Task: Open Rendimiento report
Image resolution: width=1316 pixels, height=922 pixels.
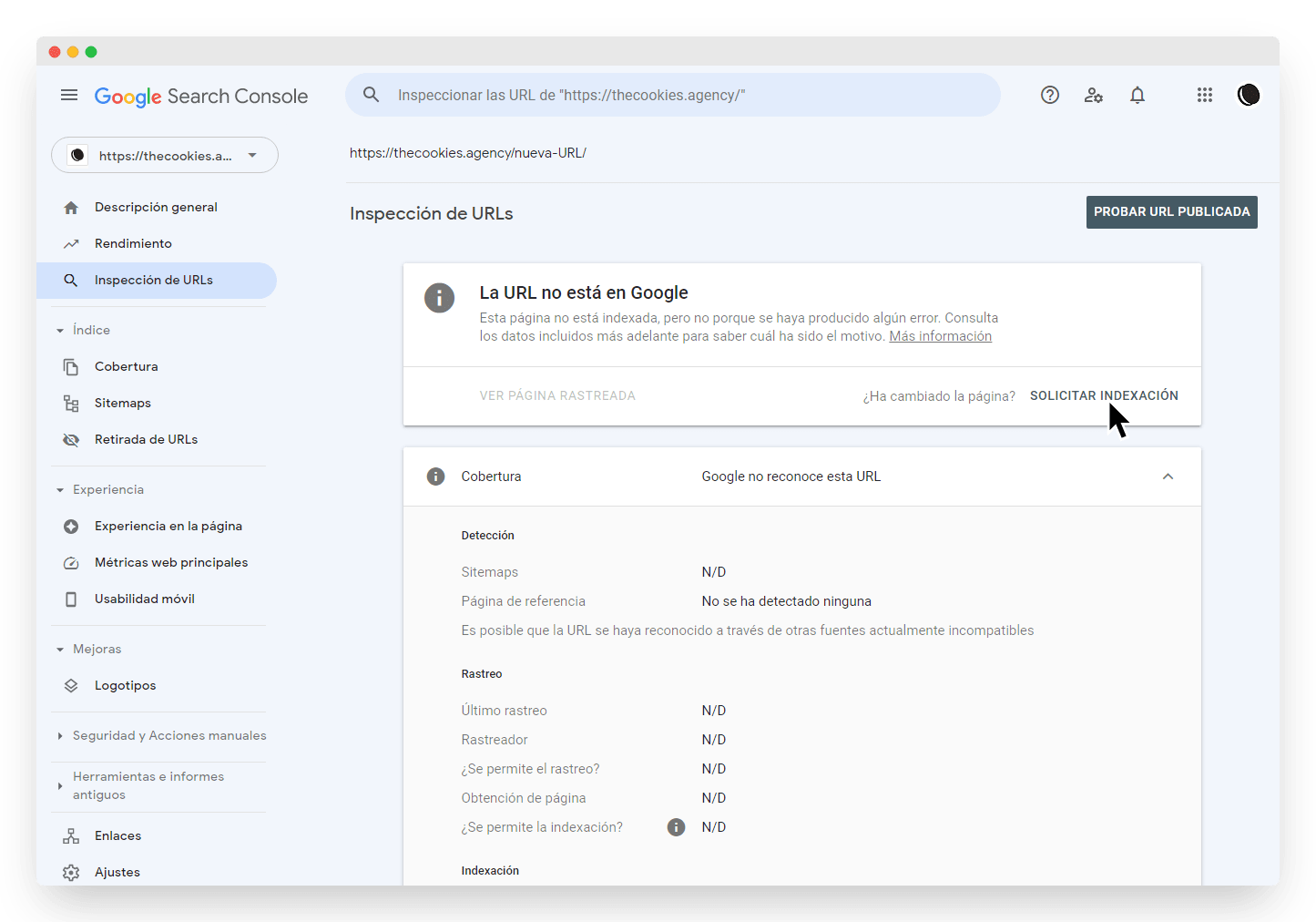Action: (x=157, y=244)
